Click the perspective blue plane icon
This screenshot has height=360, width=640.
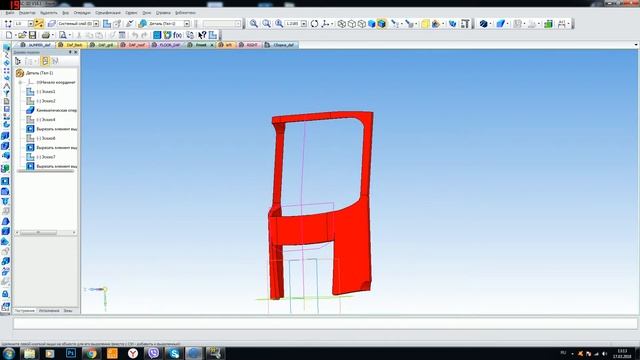pos(500,24)
